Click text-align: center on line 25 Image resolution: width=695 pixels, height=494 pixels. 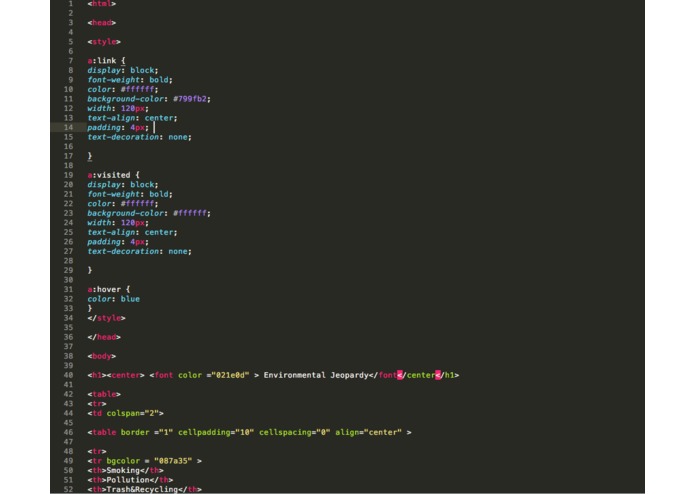click(132, 232)
